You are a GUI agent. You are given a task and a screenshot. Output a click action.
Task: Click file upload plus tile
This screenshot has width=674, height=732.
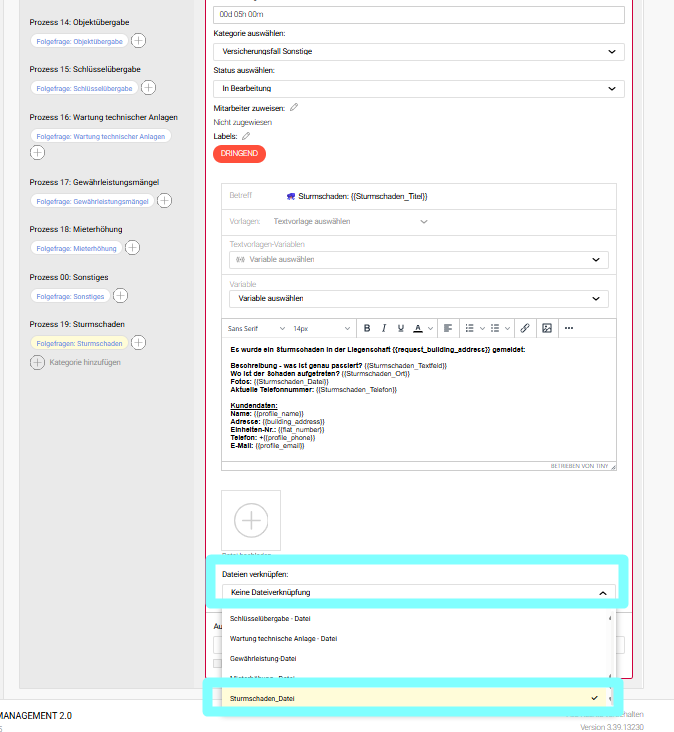pyautogui.click(x=251, y=520)
